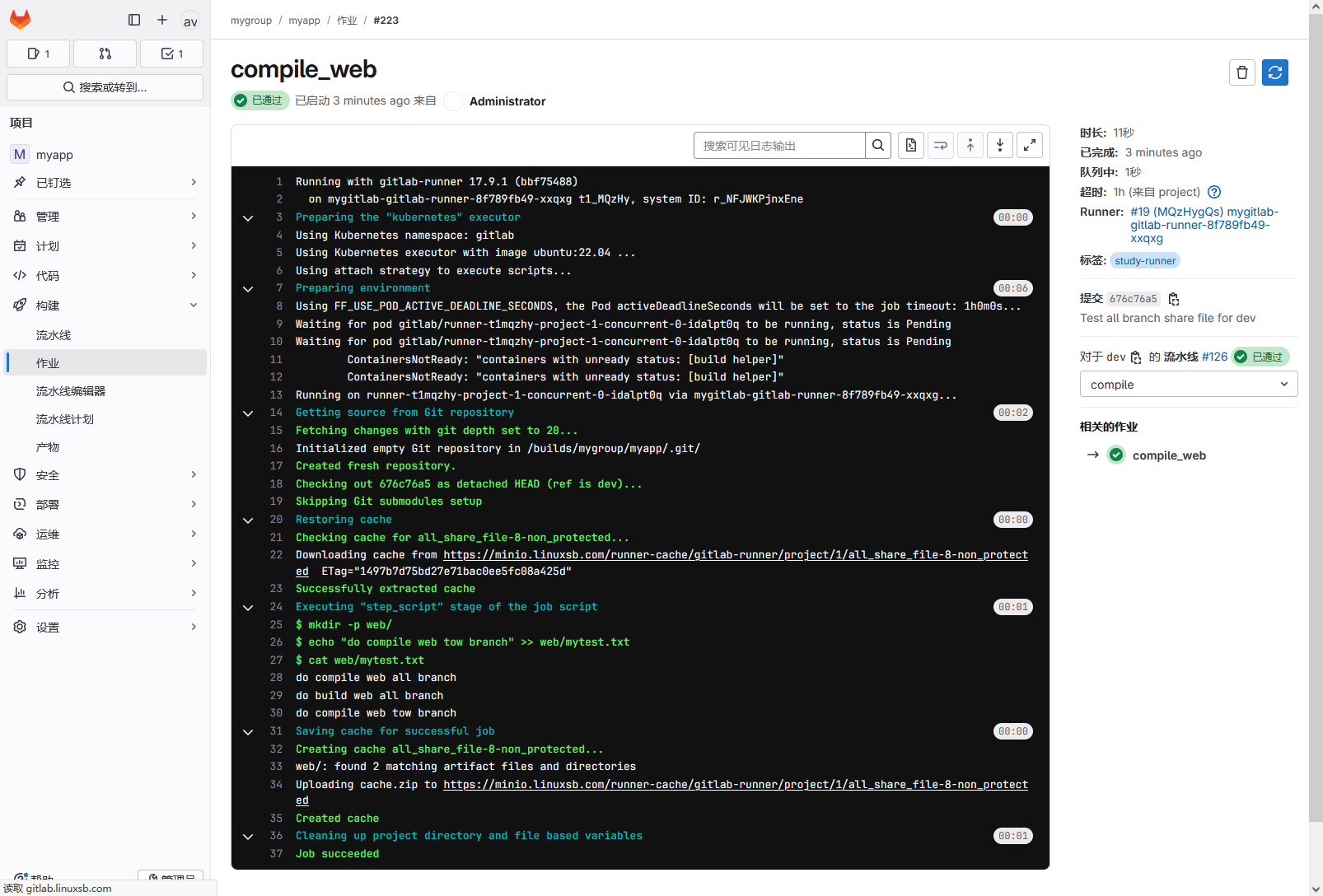Click the study-runner tag badge
Screen dimensions: 1323x896
click(1145, 261)
